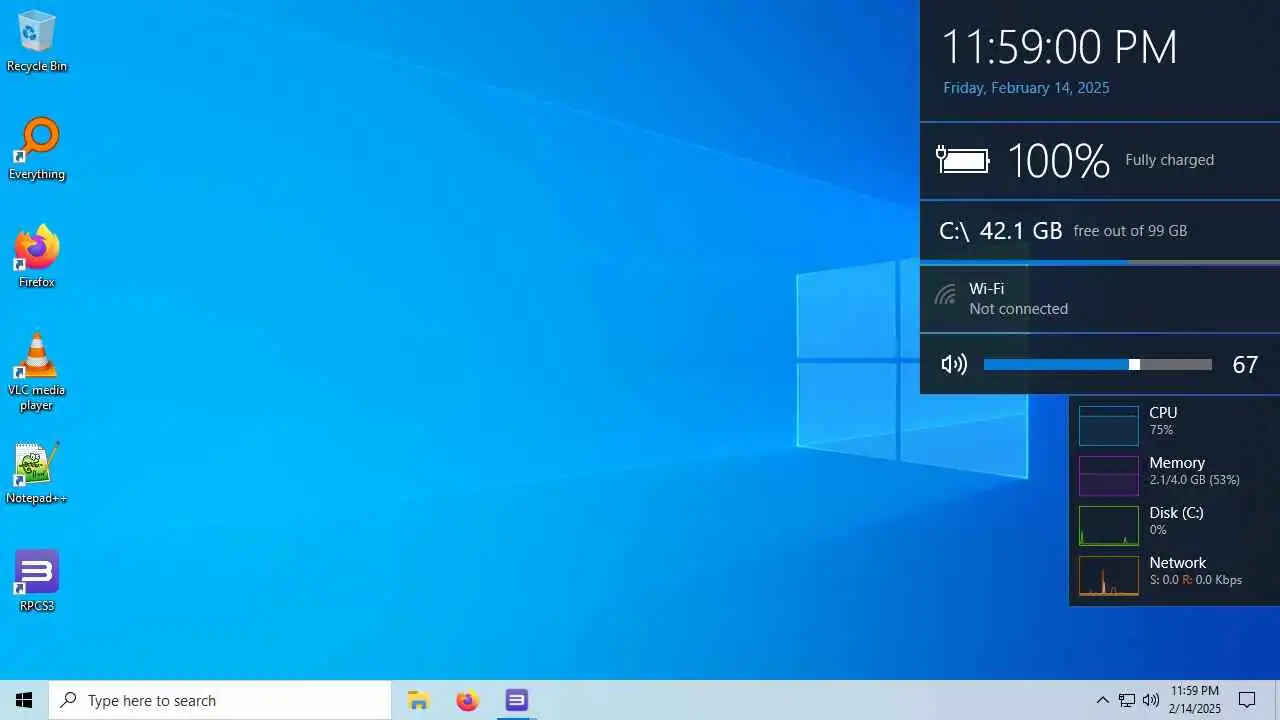The width and height of the screenshot is (1280, 720).
Task: Click the Wi-Fi signal icon in the widget
Action: point(945,296)
